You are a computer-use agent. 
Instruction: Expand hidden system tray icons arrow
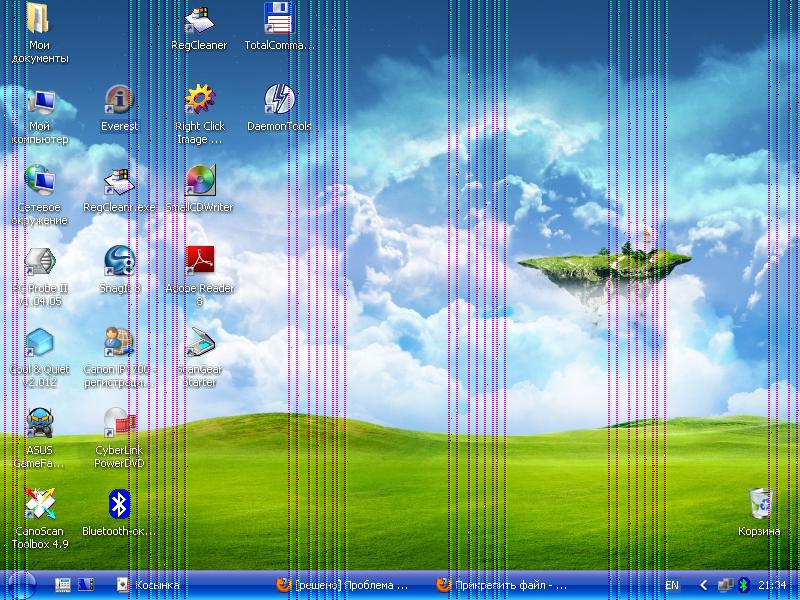pos(703,585)
